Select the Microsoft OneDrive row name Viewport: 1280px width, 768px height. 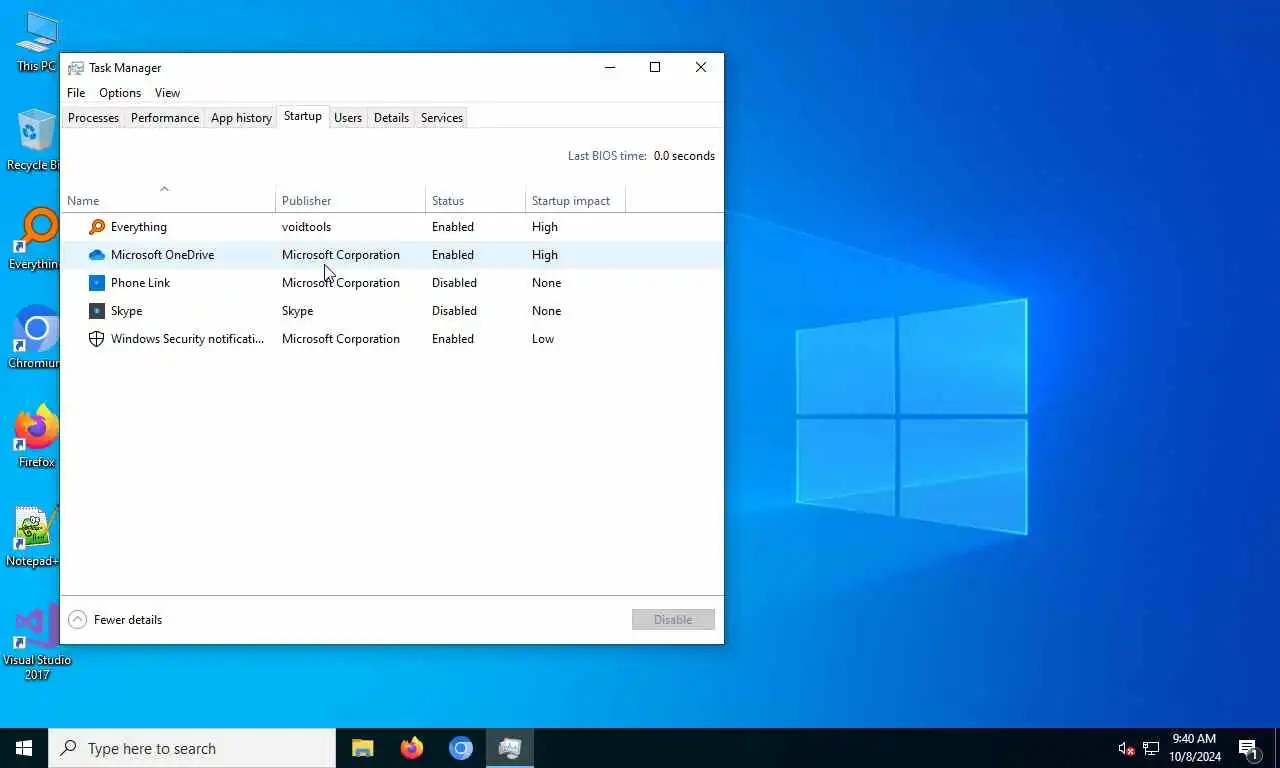(162, 255)
